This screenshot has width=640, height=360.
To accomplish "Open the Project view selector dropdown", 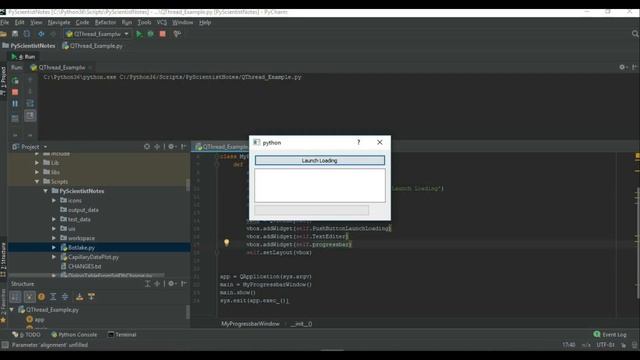I will [45, 147].
